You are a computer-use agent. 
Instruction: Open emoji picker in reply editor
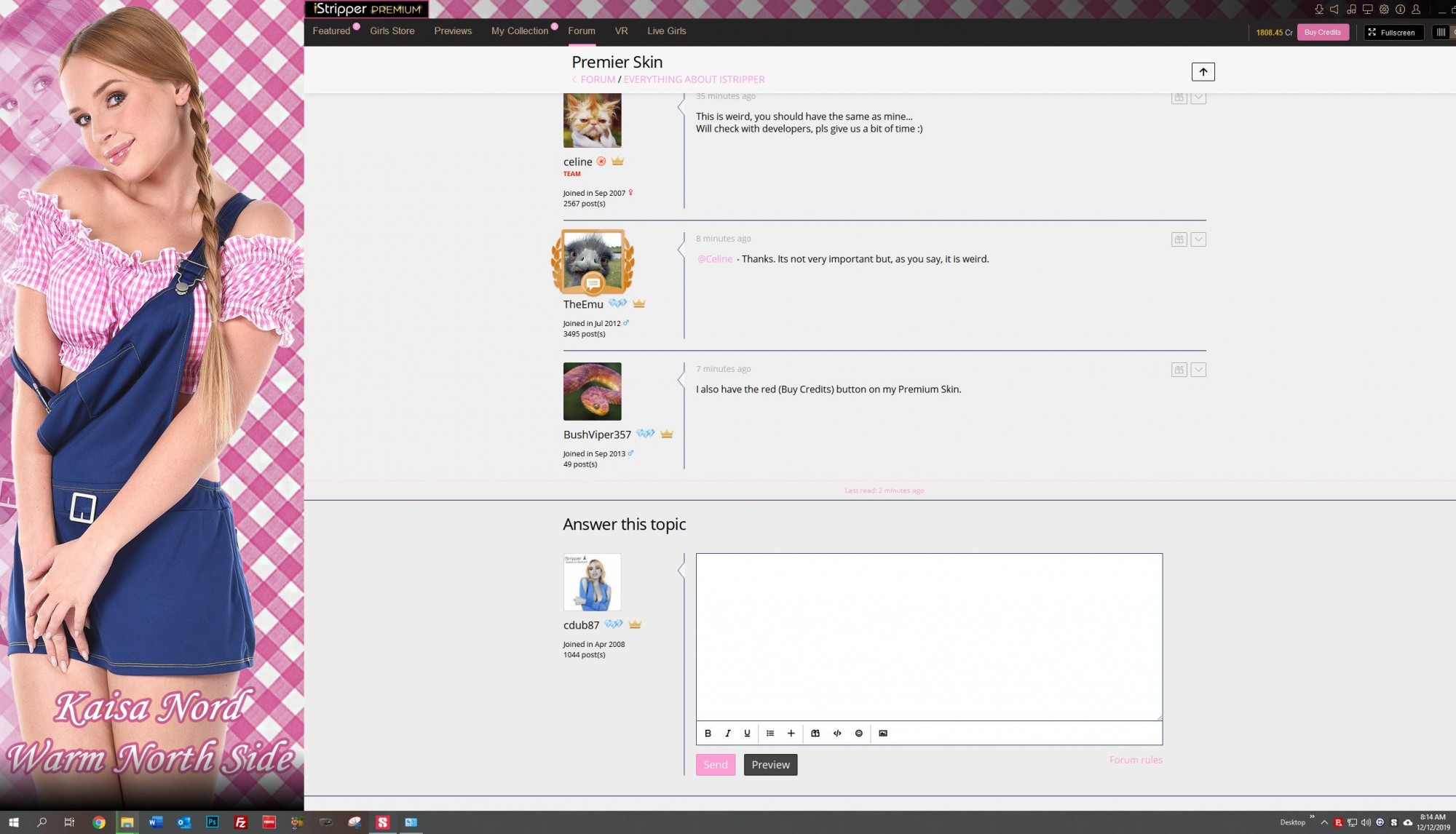tap(859, 733)
